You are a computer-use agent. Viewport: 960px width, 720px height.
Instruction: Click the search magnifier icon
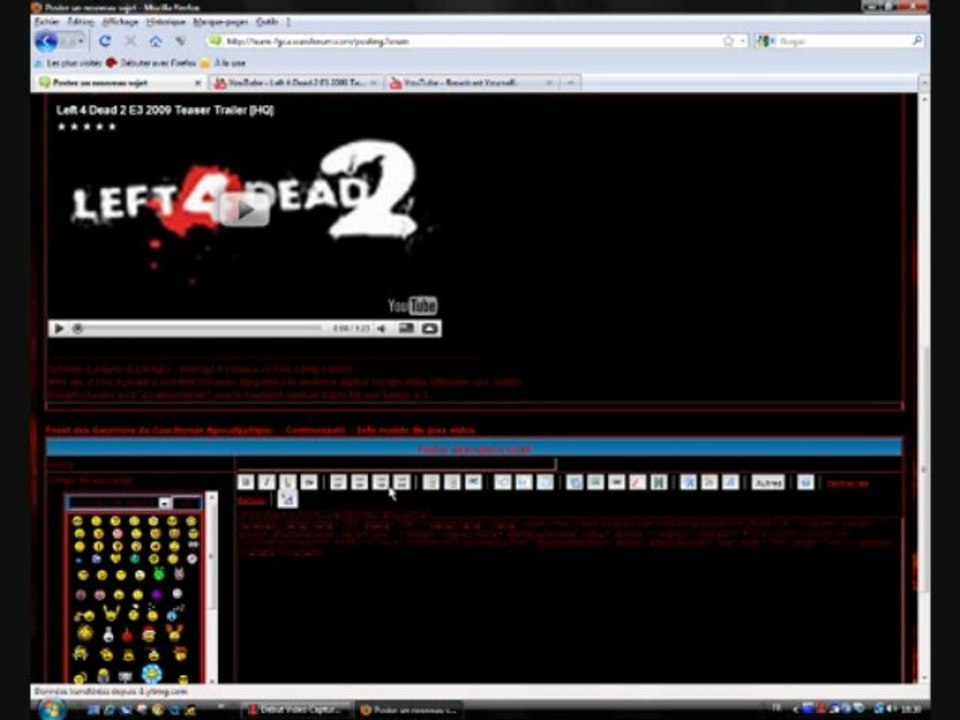point(917,41)
